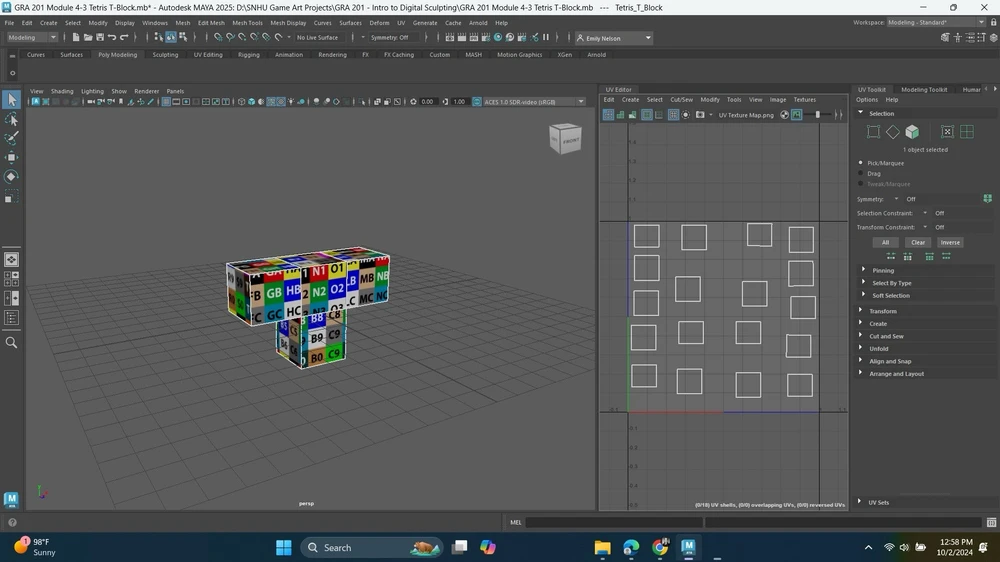Screen dimensions: 1000x562
Task: Open the Modeling menu set dropdown
Action: pyautogui.click(x=32, y=38)
